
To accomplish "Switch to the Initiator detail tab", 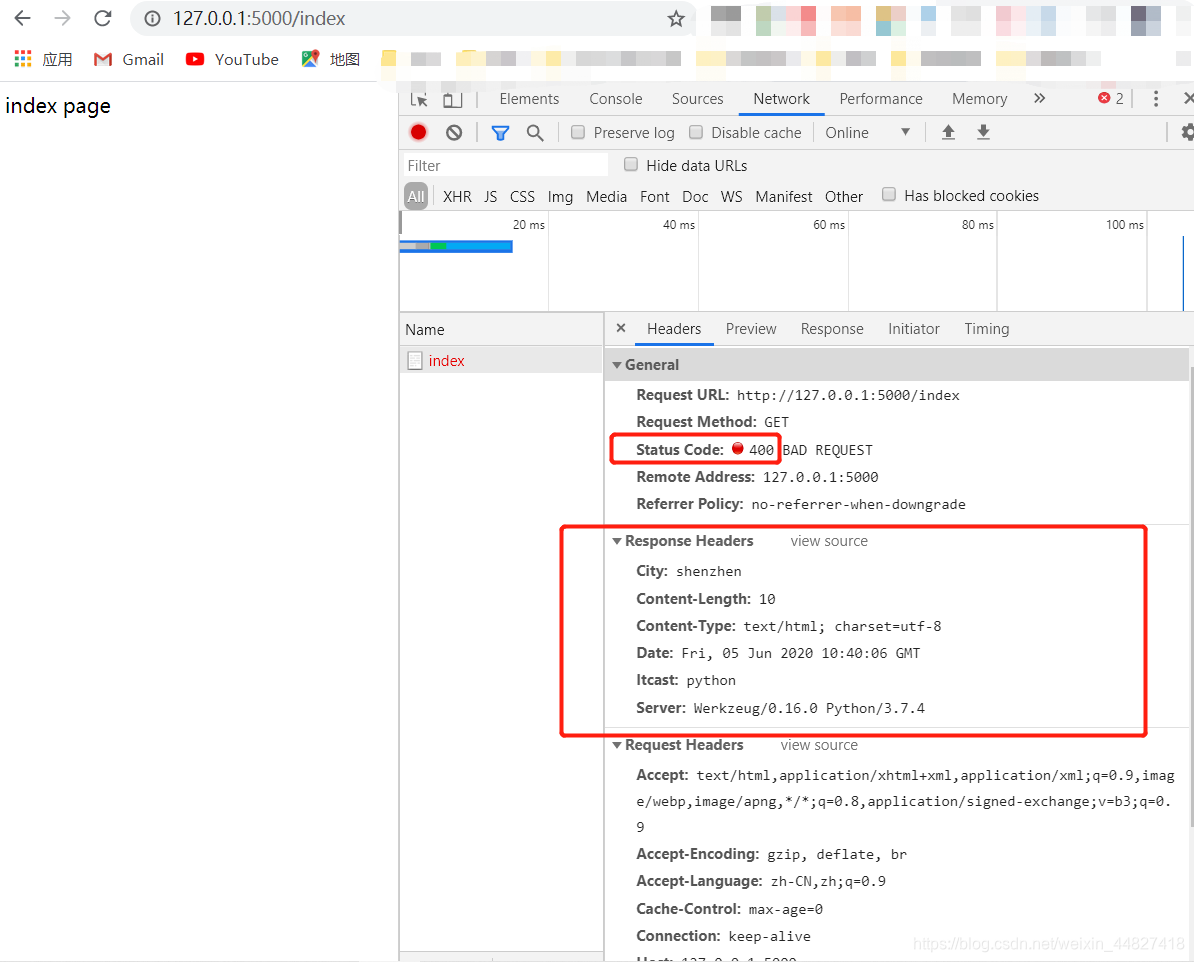I will tap(913, 328).
